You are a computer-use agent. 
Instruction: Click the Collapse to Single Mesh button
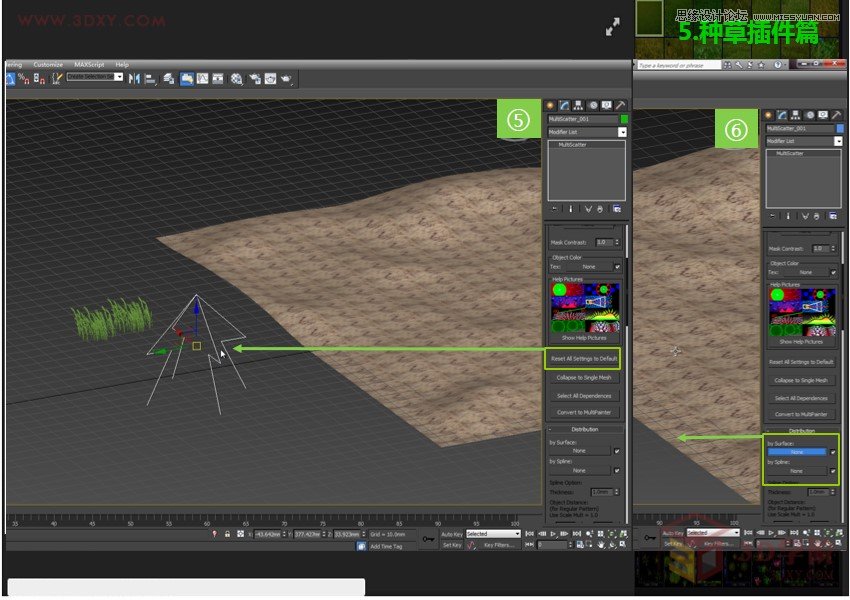point(584,377)
